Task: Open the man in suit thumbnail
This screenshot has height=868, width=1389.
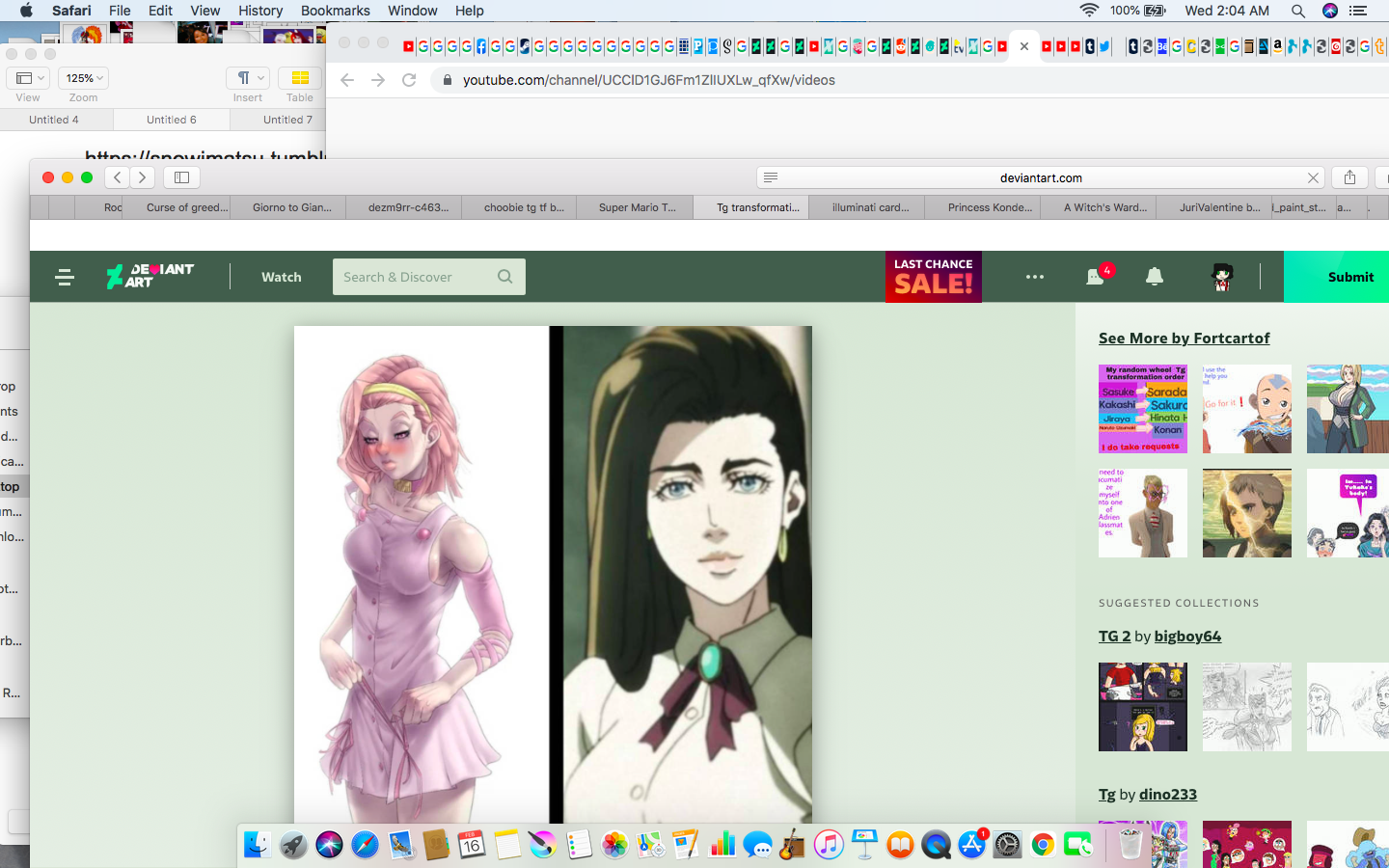Action: point(1143,513)
